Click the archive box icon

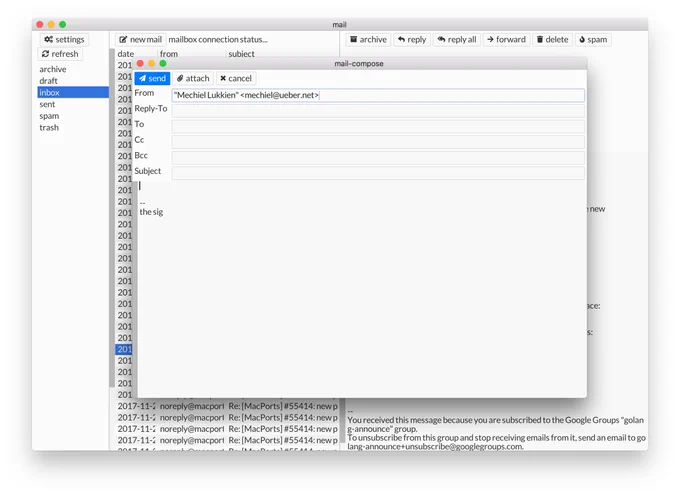click(x=353, y=39)
